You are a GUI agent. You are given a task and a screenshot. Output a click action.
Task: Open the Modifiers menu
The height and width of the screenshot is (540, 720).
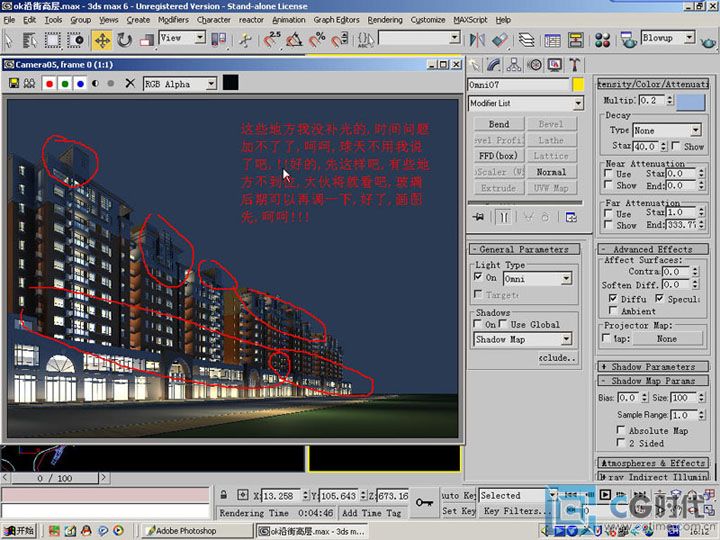point(173,20)
